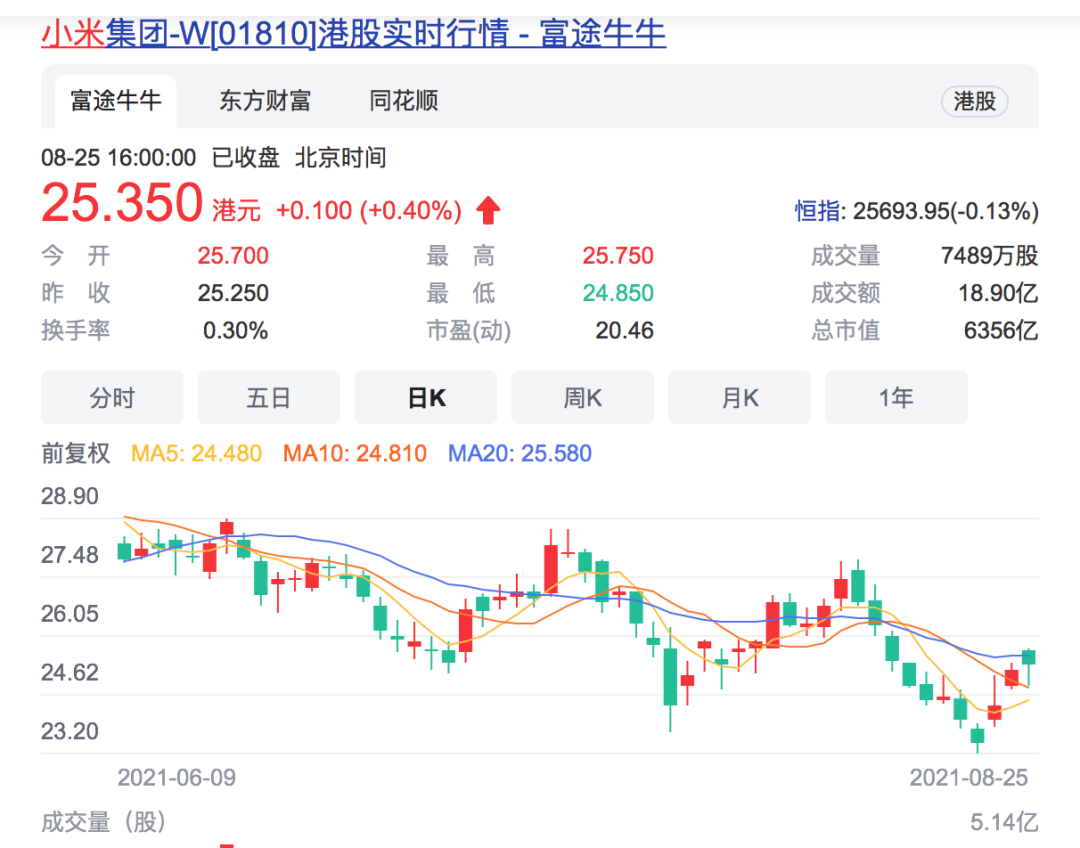Switch to the 同花顺 tab
This screenshot has width=1080, height=848.
pos(403,101)
